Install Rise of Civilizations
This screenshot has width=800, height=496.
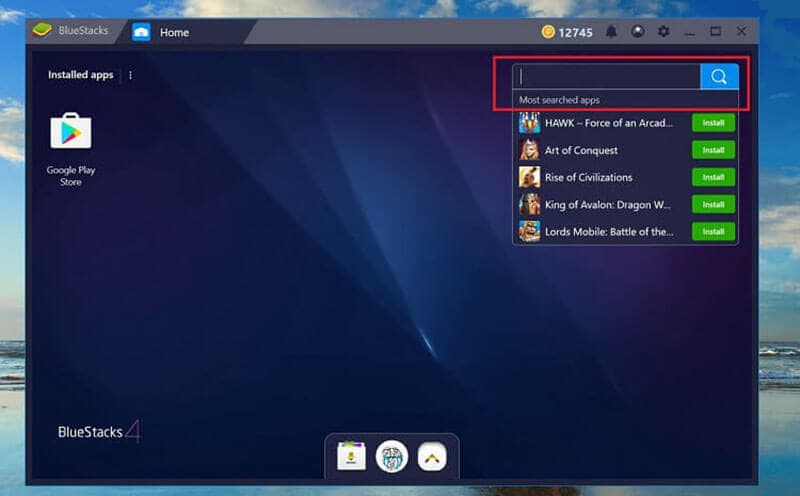(713, 177)
